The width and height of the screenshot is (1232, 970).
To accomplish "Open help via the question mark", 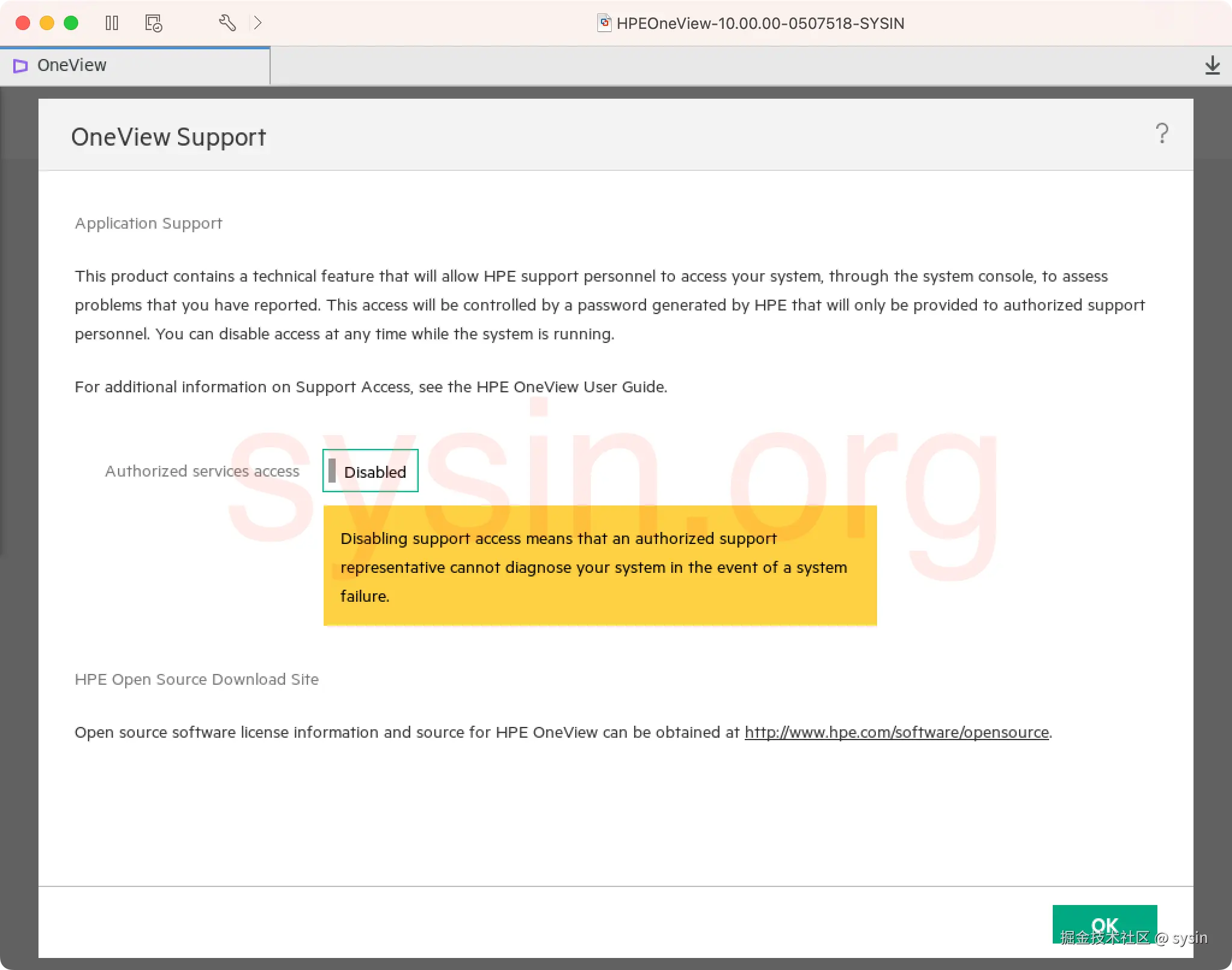I will click(x=1162, y=134).
